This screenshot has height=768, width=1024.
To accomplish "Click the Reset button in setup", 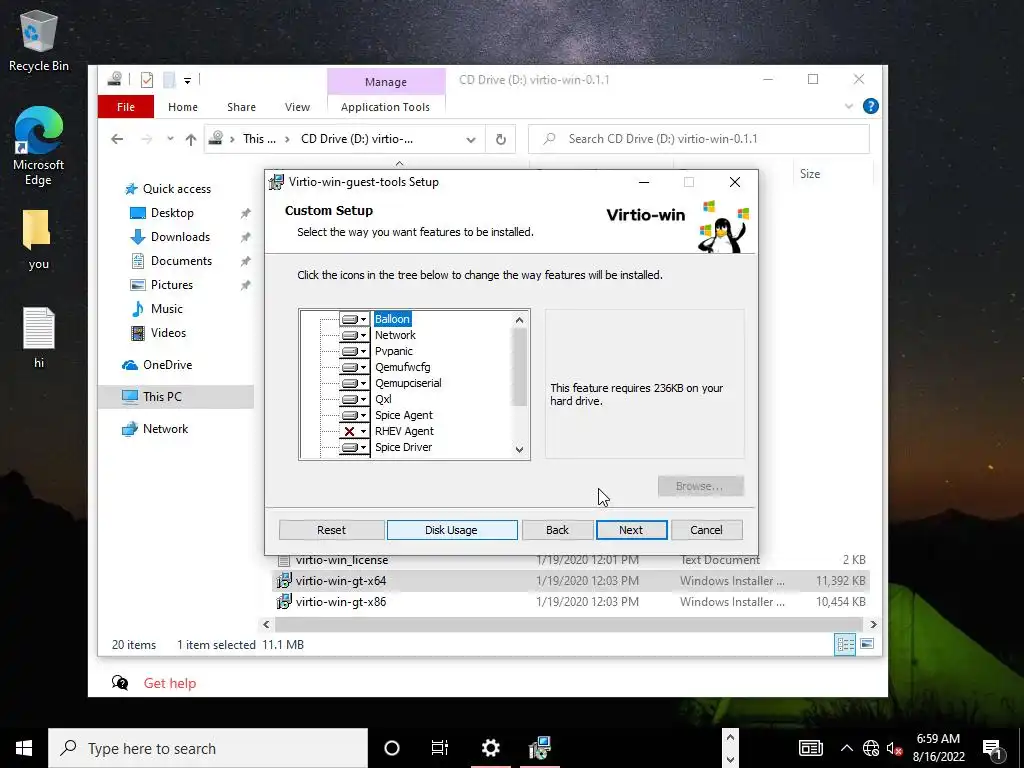I will coord(331,530).
